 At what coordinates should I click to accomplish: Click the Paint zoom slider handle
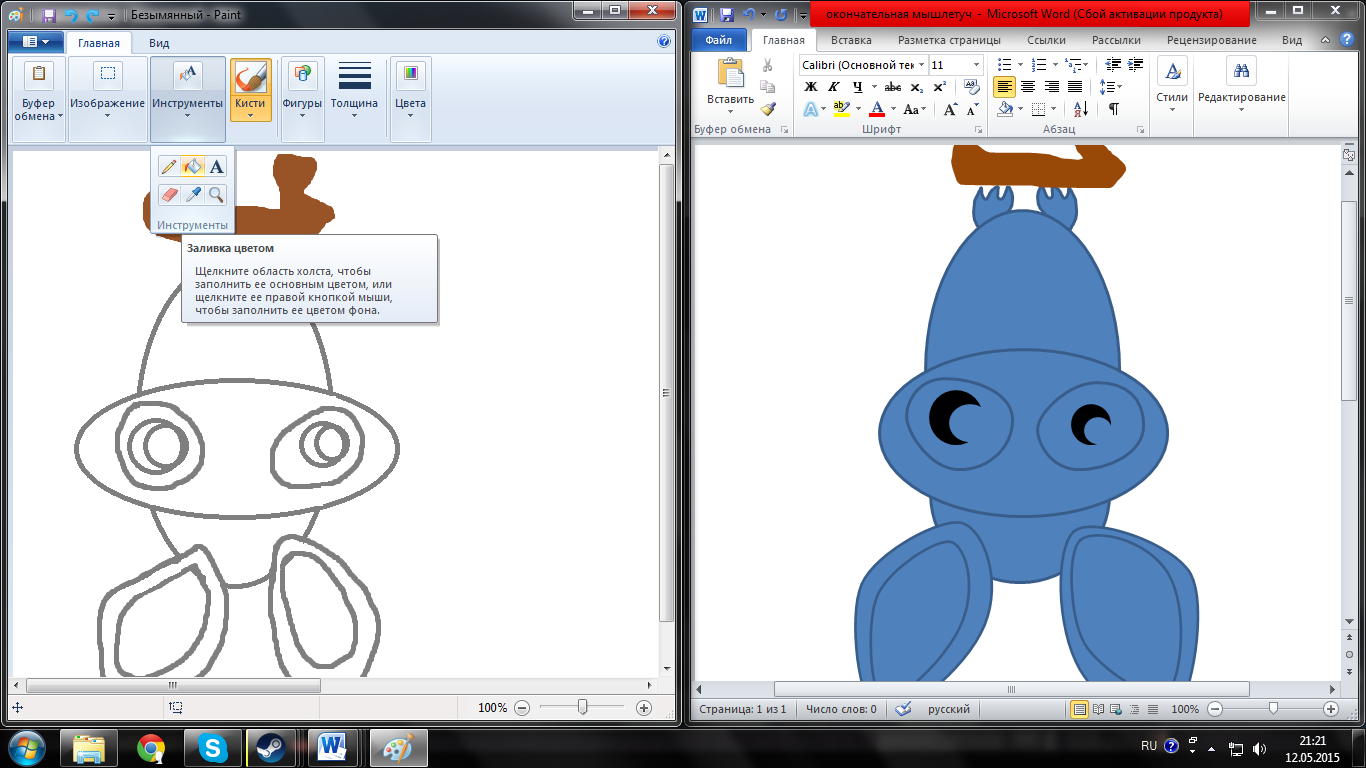582,708
